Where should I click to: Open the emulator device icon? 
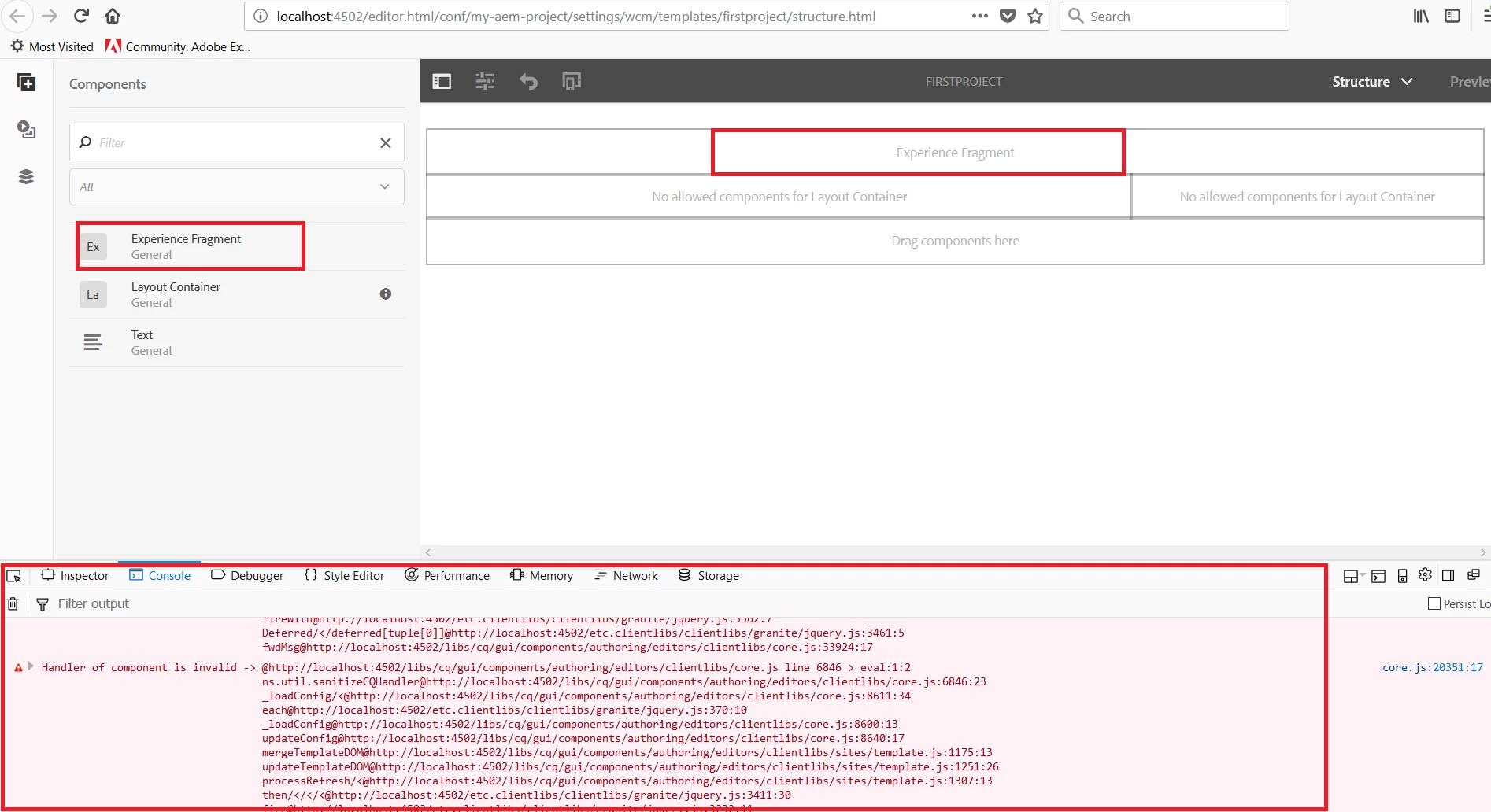tap(572, 81)
